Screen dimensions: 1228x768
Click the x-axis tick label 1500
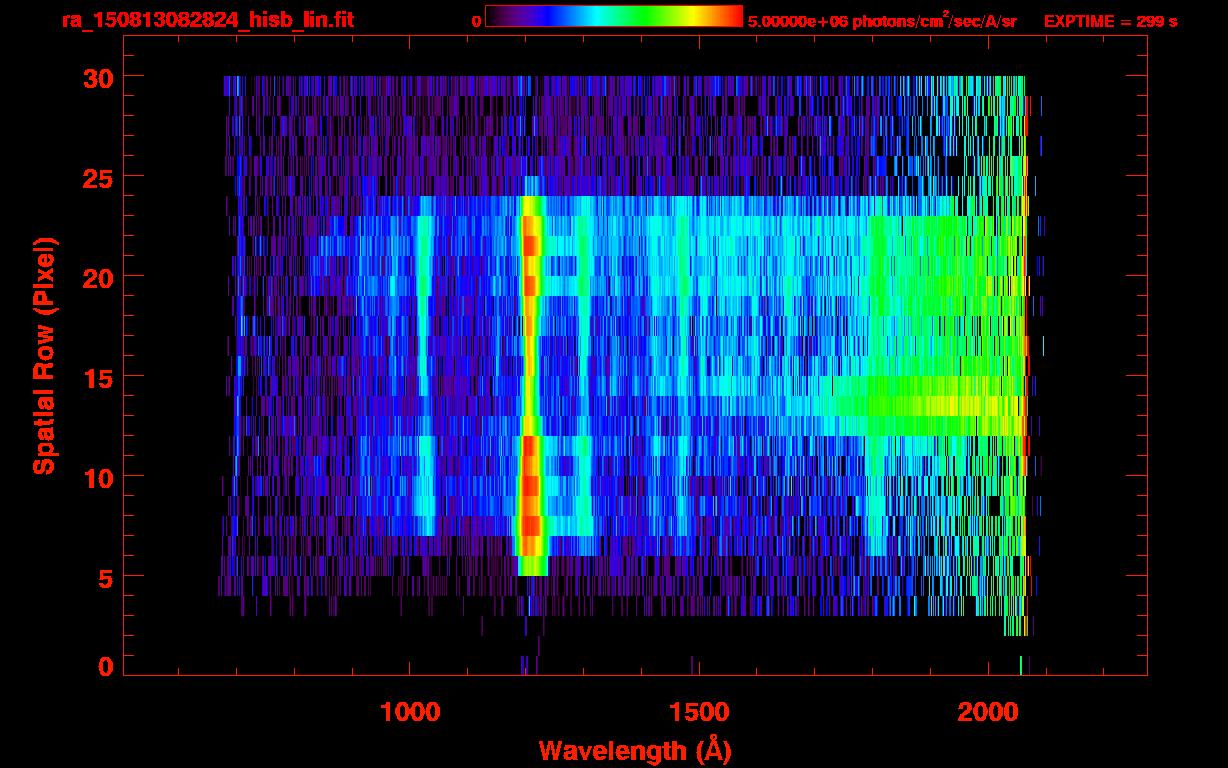click(698, 712)
